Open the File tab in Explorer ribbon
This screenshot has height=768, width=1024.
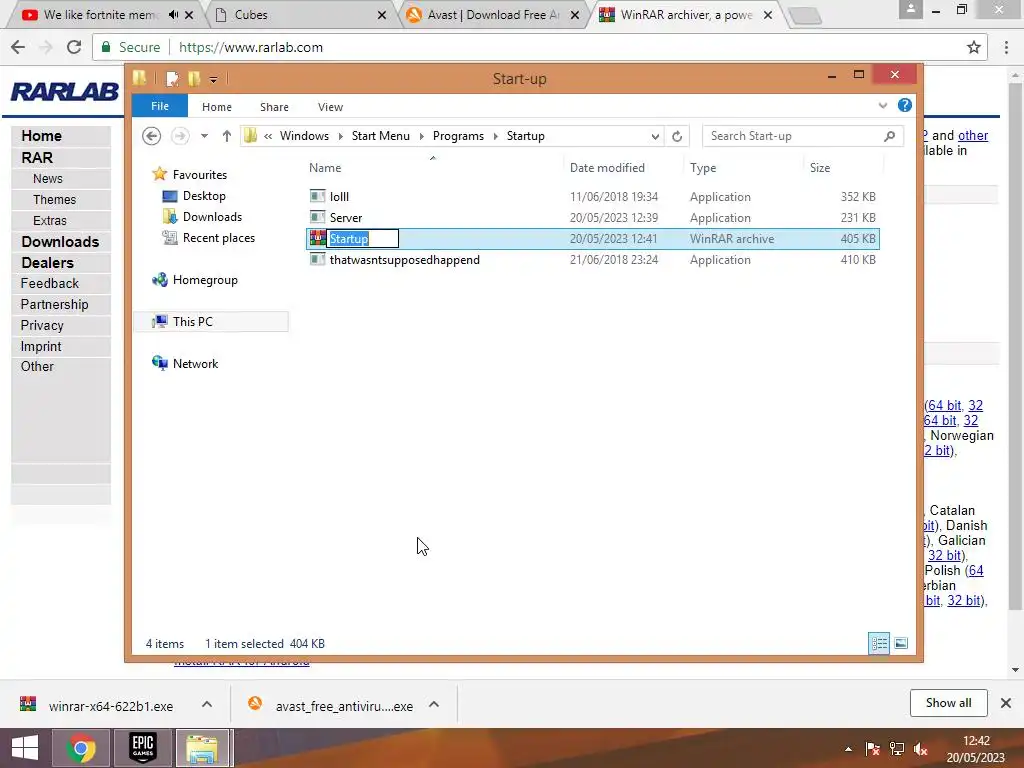point(160,106)
